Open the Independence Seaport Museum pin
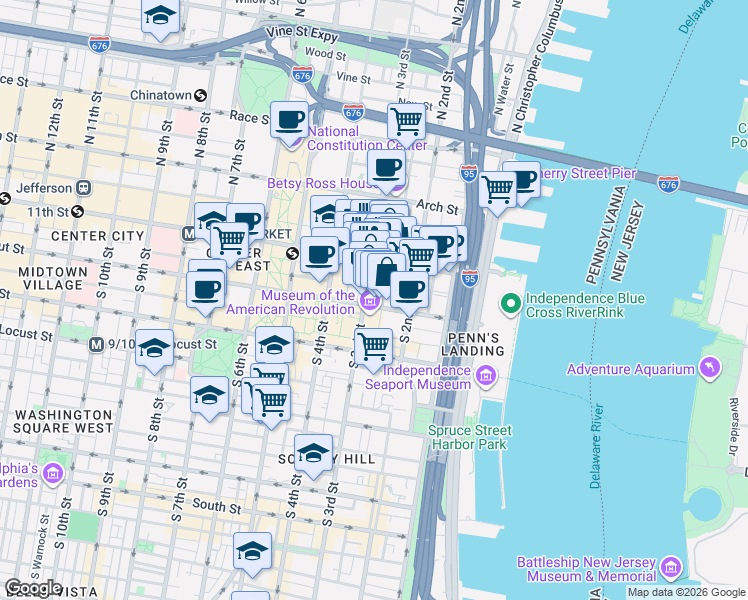Screen dimensions: 748x600 click(x=486, y=377)
